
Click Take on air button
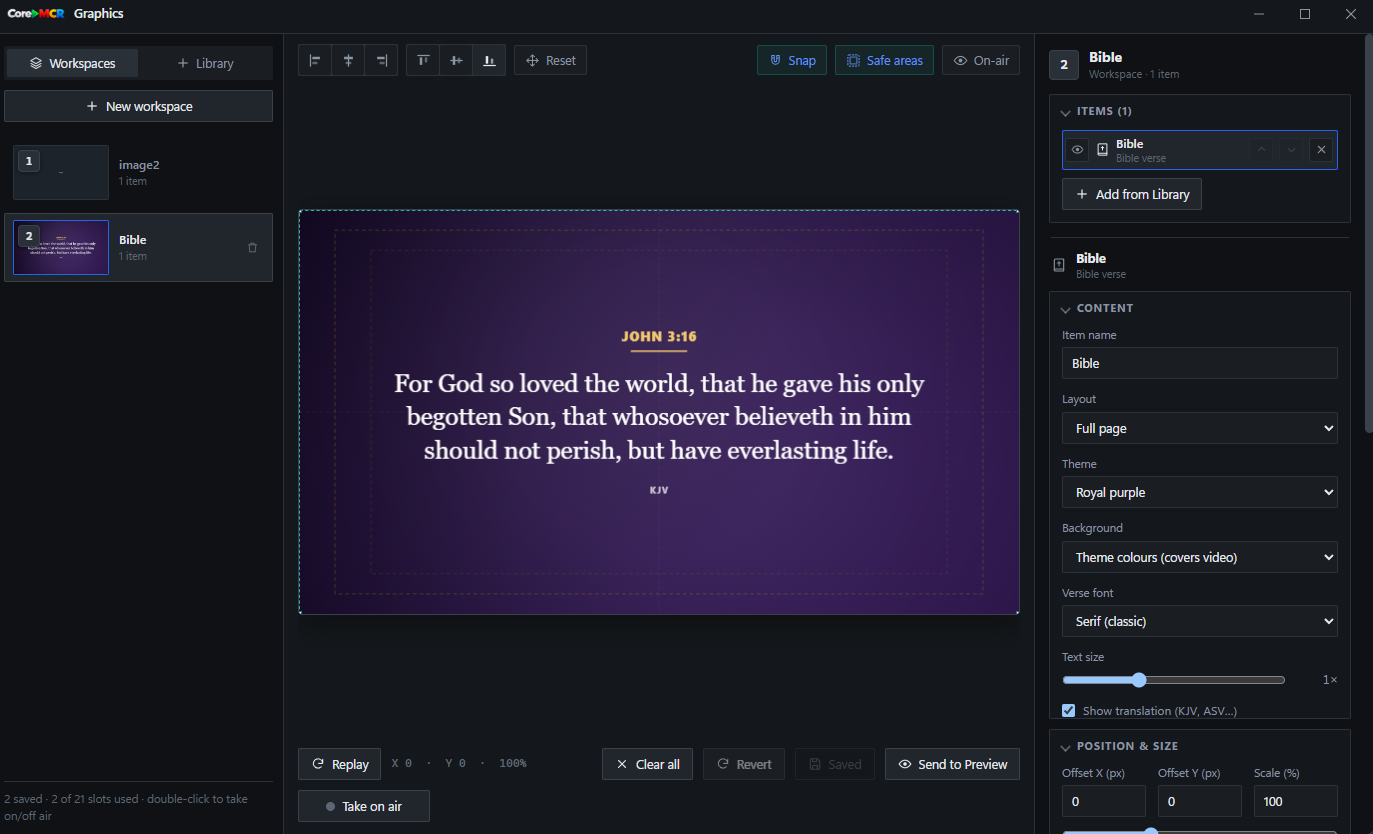click(364, 806)
